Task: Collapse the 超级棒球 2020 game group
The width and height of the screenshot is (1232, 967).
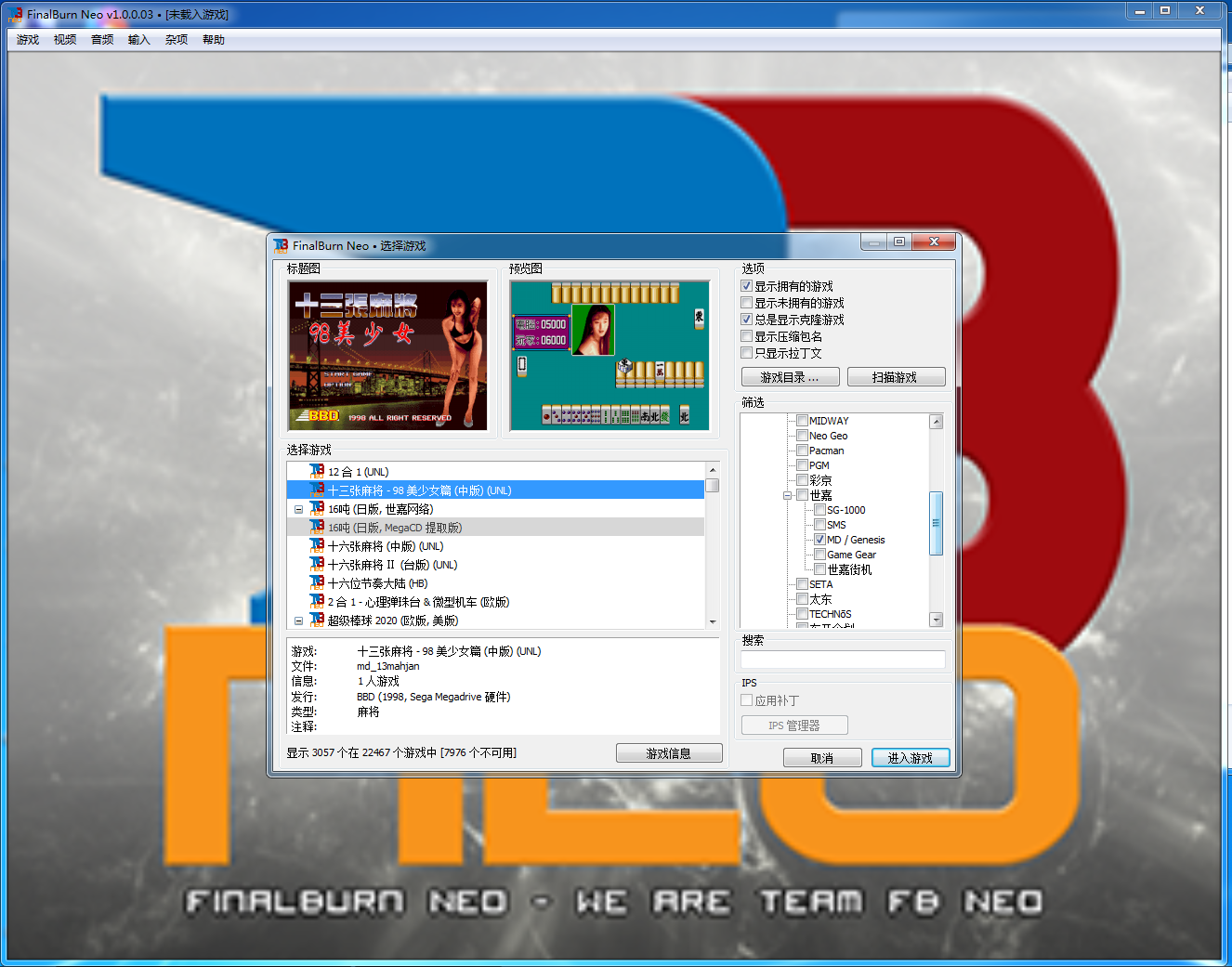Action: coord(298,621)
